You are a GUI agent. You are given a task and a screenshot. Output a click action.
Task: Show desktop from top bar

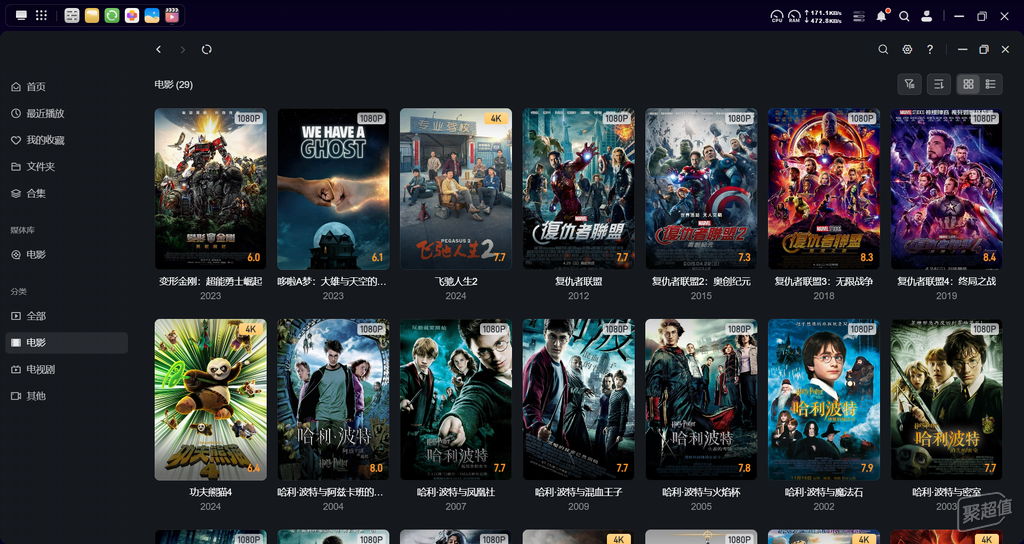22,16
